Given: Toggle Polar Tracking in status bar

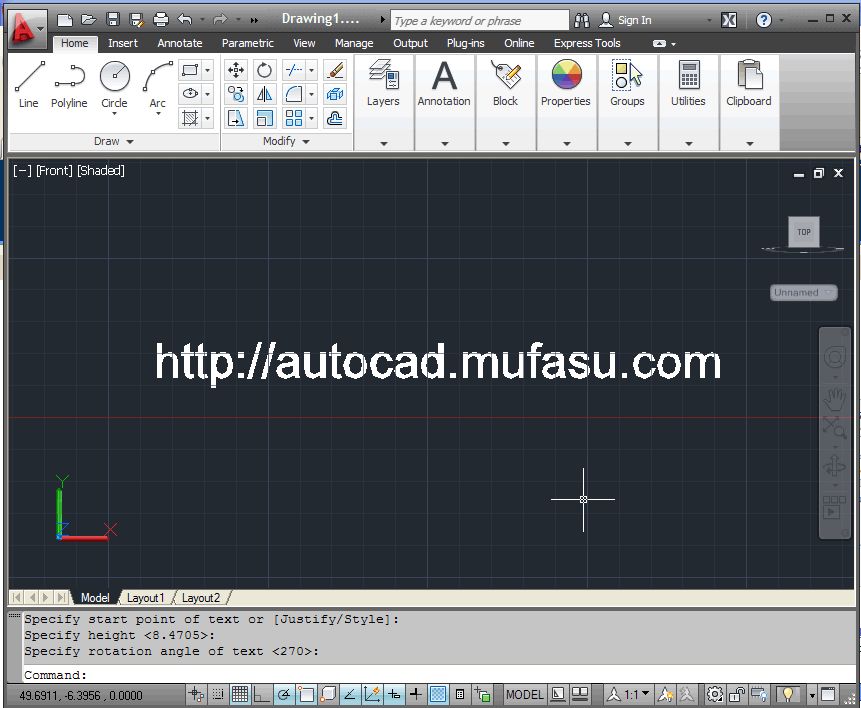Looking at the screenshot, I should tap(284, 694).
